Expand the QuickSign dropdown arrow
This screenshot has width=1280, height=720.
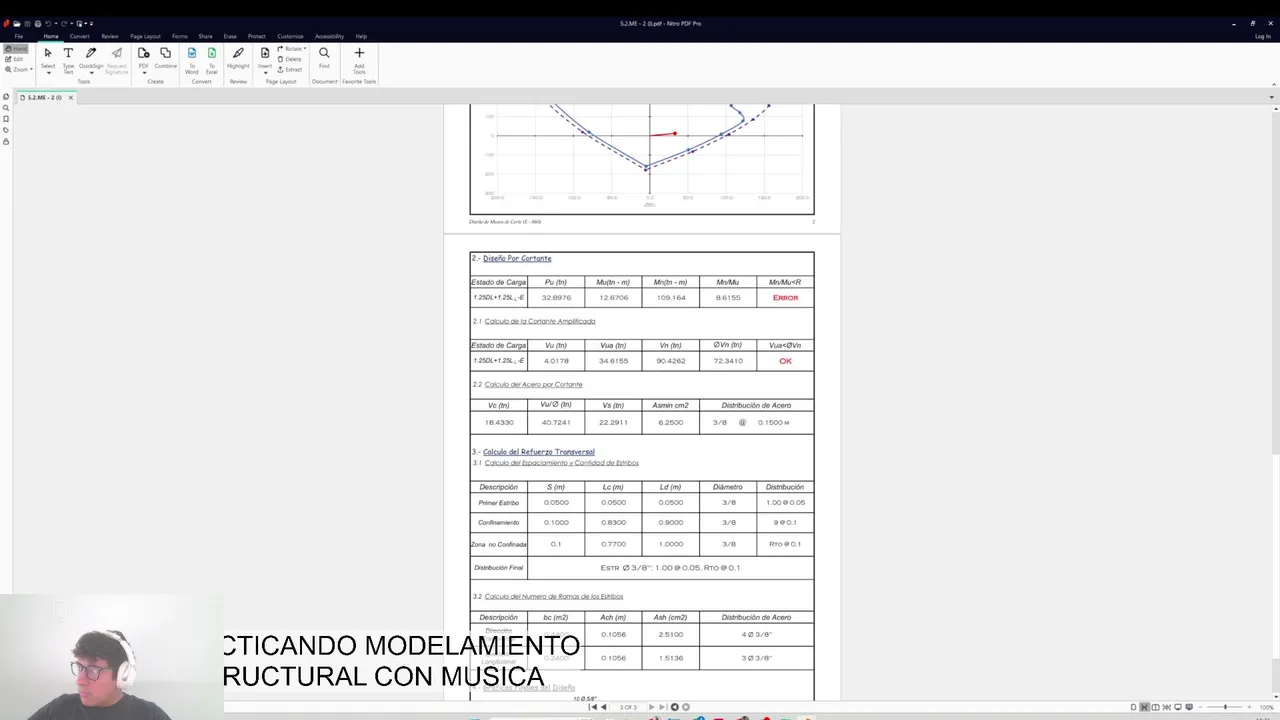click(91, 72)
